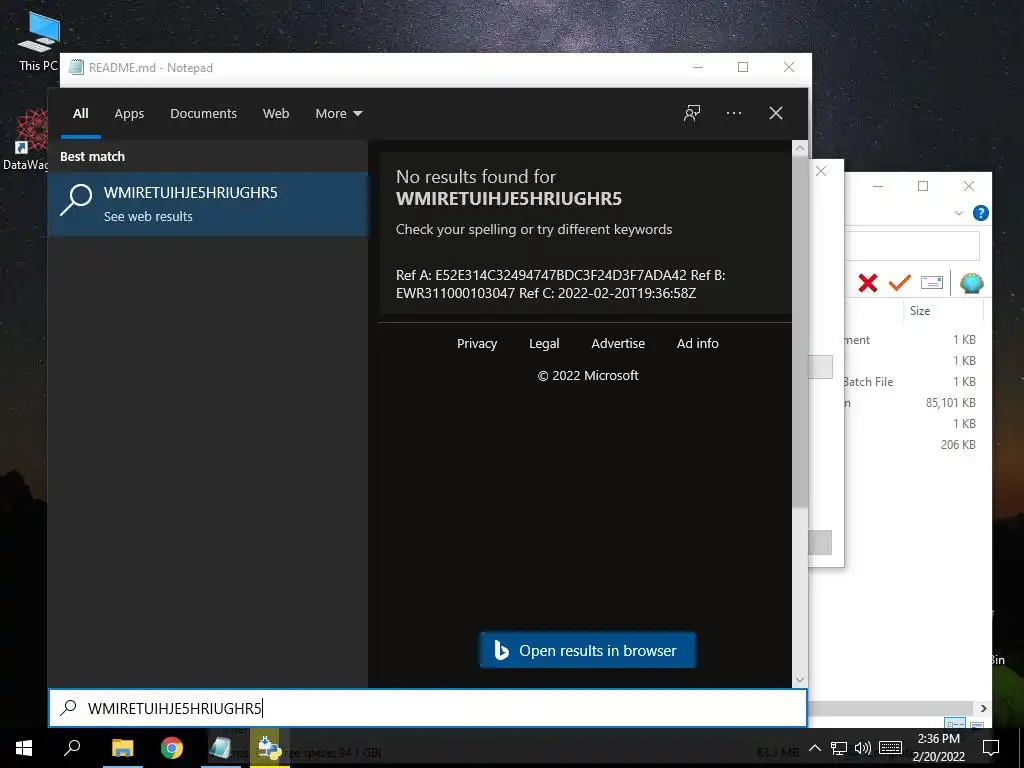The image size is (1024, 768).
Task: Click the red X icon in Explorer toolbar
Action: point(867,283)
